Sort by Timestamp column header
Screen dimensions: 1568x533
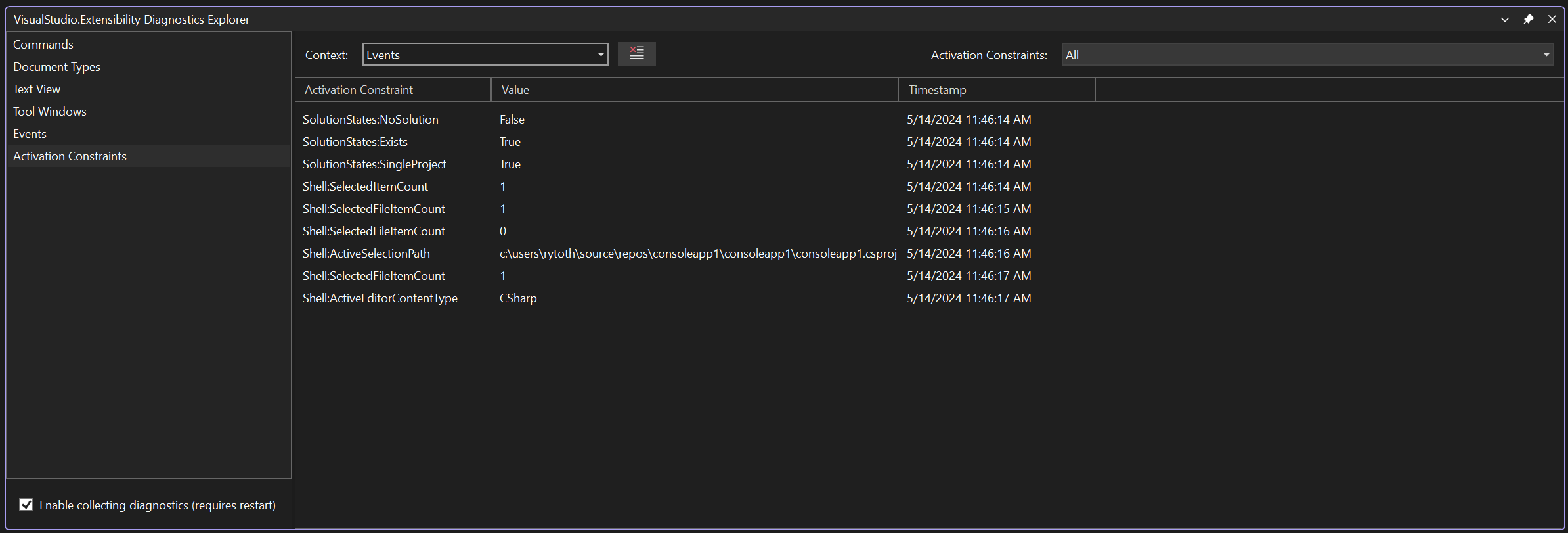click(x=997, y=90)
